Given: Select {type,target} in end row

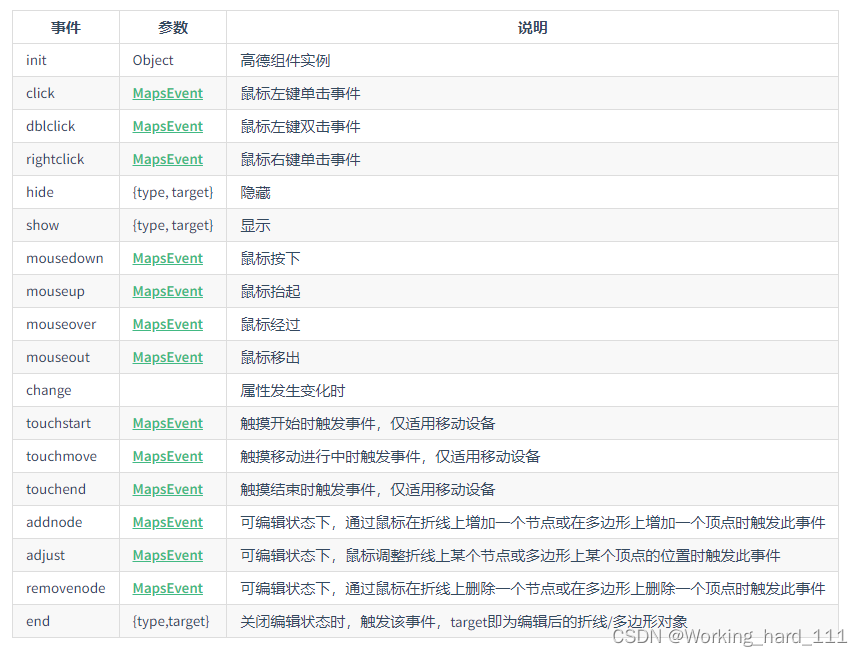Looking at the screenshot, I should pyautogui.click(x=171, y=622).
